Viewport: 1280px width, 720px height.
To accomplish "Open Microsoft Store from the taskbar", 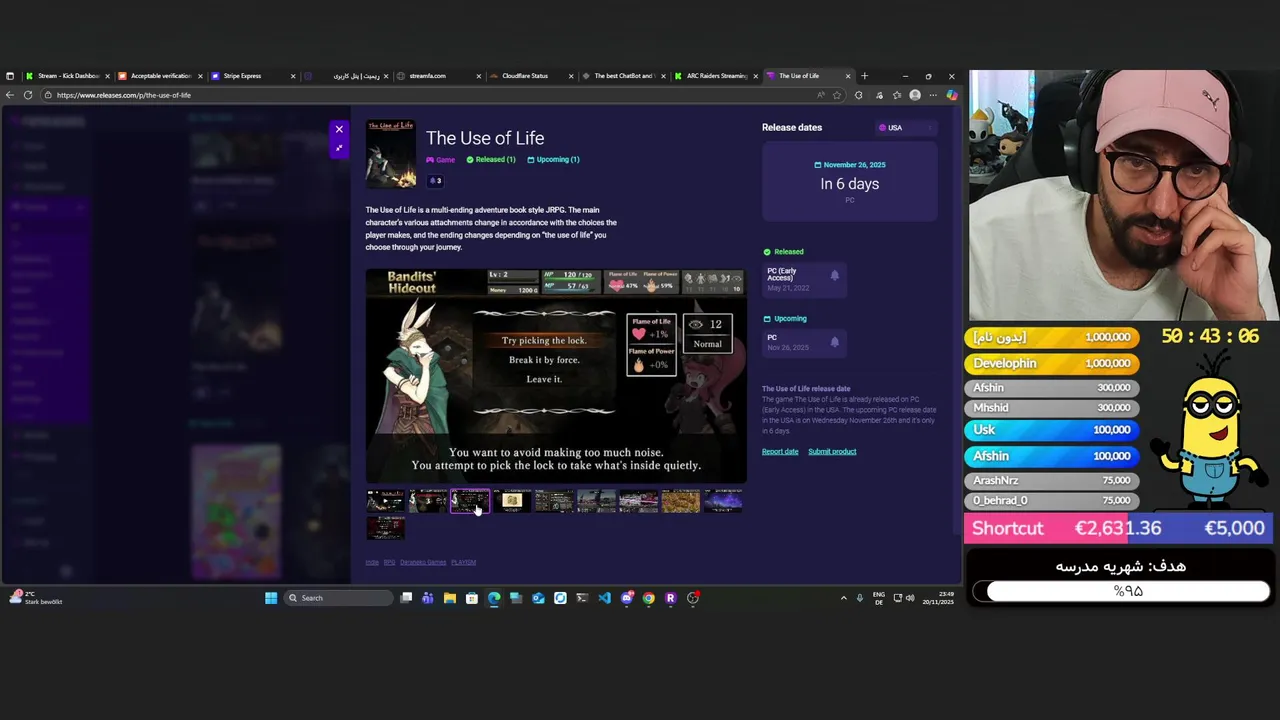I will click(x=472, y=598).
